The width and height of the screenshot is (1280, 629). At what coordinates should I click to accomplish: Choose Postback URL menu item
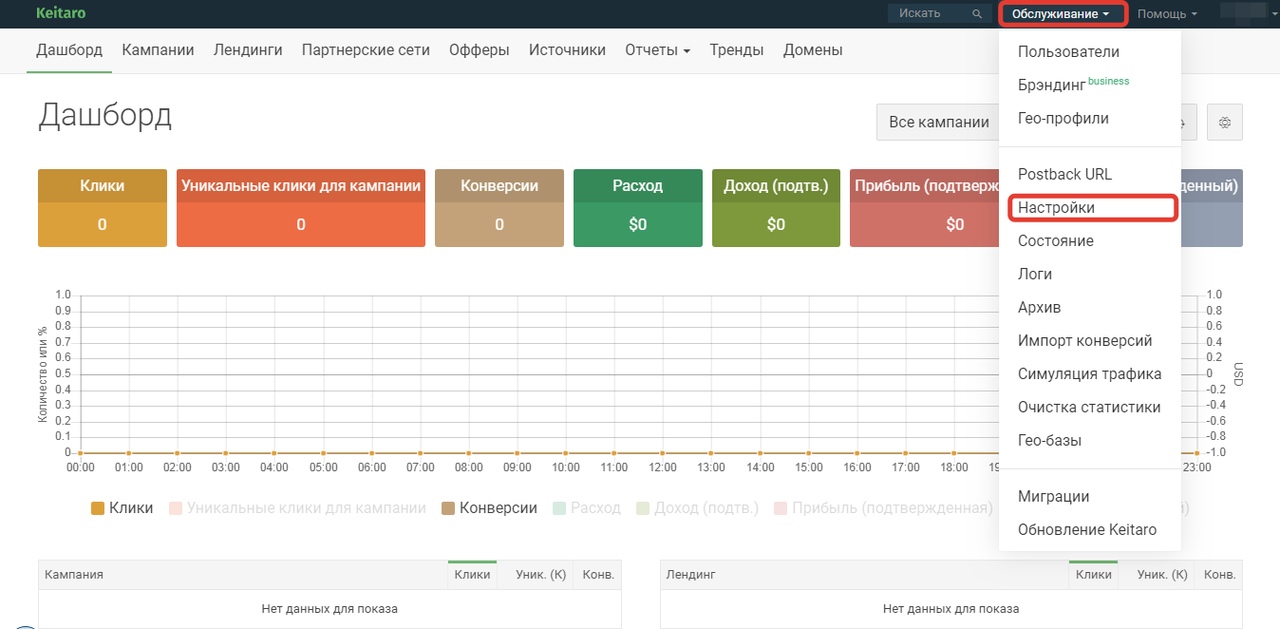coord(1090,174)
